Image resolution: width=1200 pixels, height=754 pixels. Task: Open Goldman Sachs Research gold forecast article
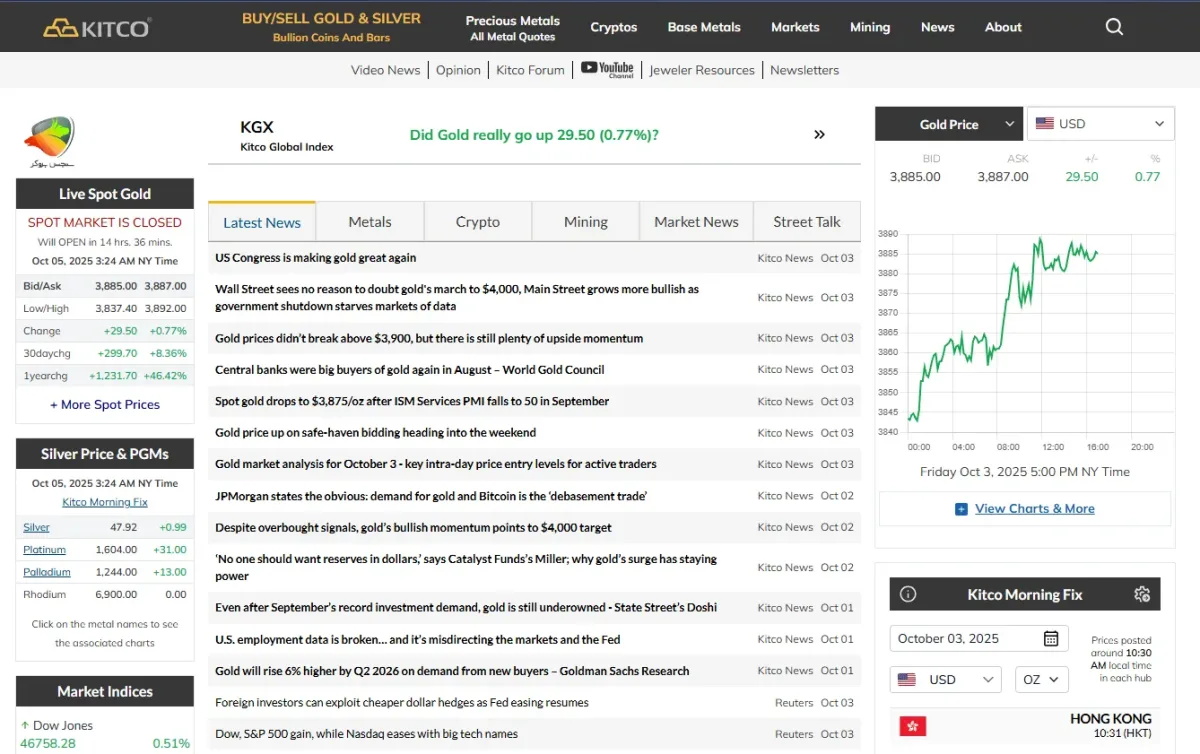coord(452,671)
